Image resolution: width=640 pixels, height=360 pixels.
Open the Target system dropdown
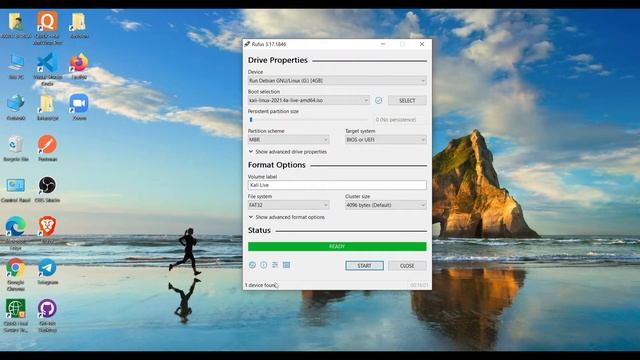click(x=386, y=140)
